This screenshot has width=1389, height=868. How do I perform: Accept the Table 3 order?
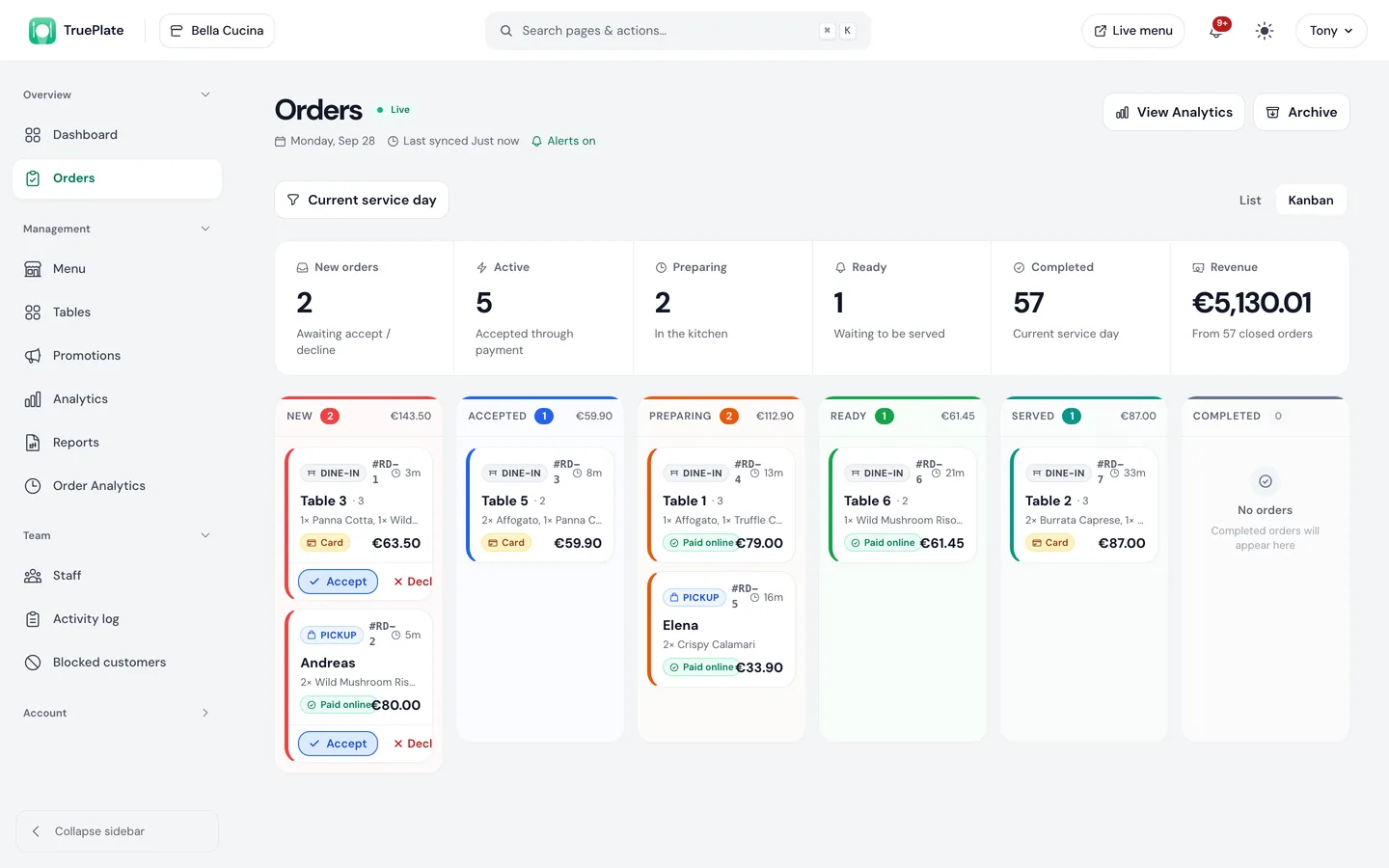point(338,582)
